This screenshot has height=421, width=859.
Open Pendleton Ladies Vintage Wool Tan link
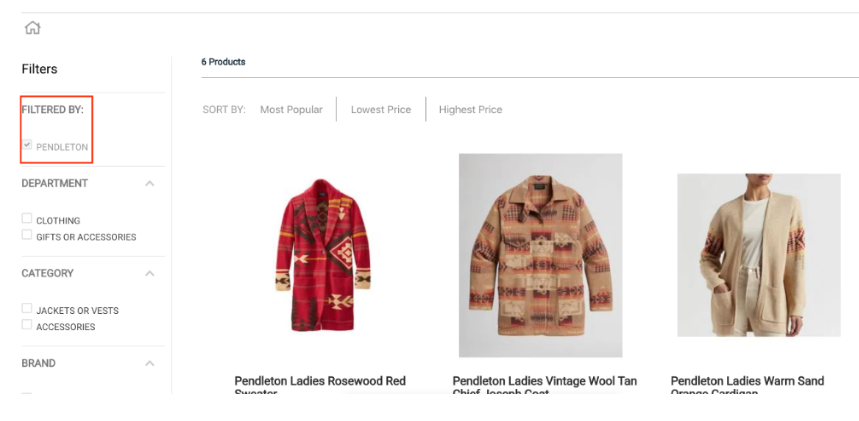pos(545,386)
